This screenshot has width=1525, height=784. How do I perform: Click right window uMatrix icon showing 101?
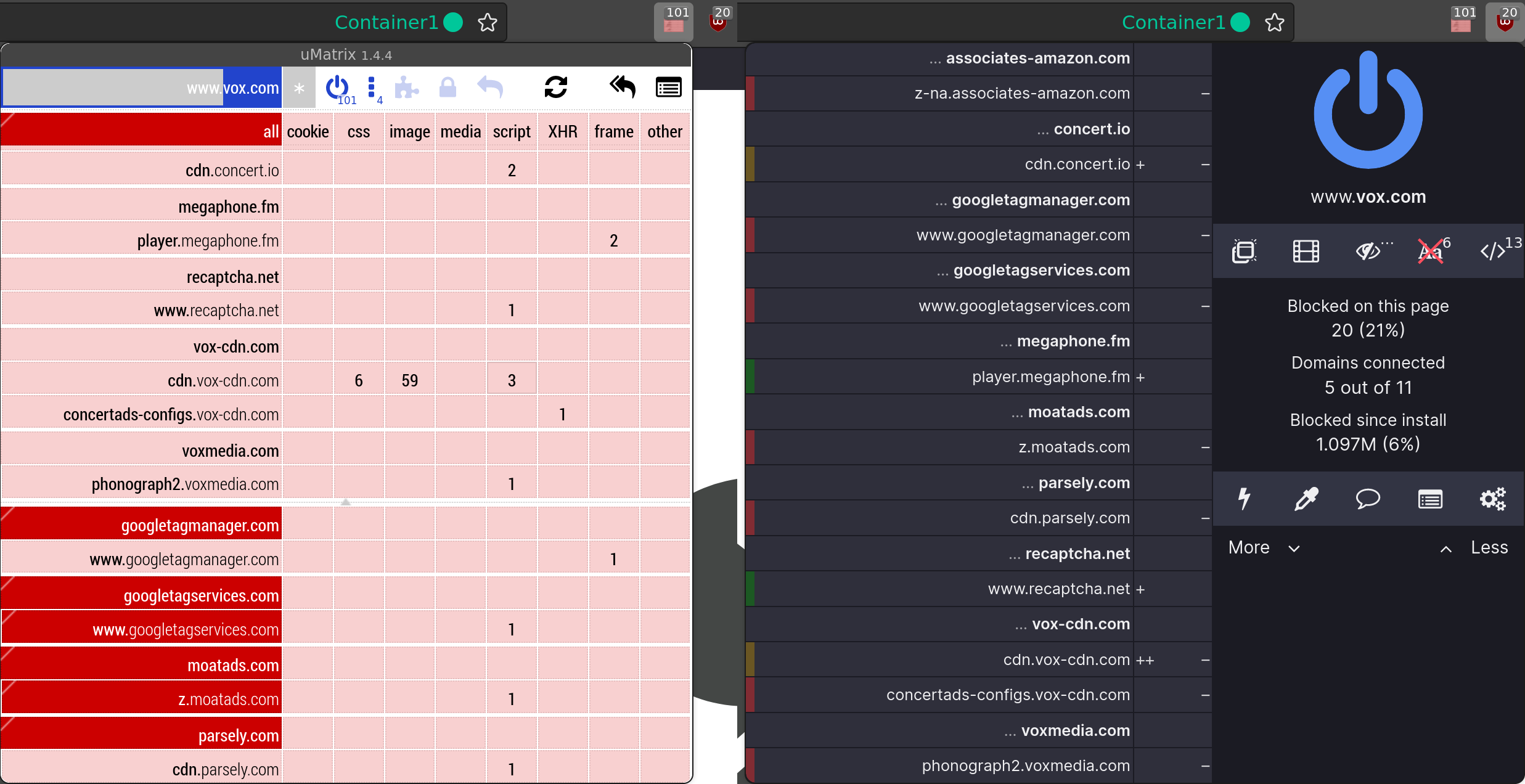pyautogui.click(x=1462, y=22)
